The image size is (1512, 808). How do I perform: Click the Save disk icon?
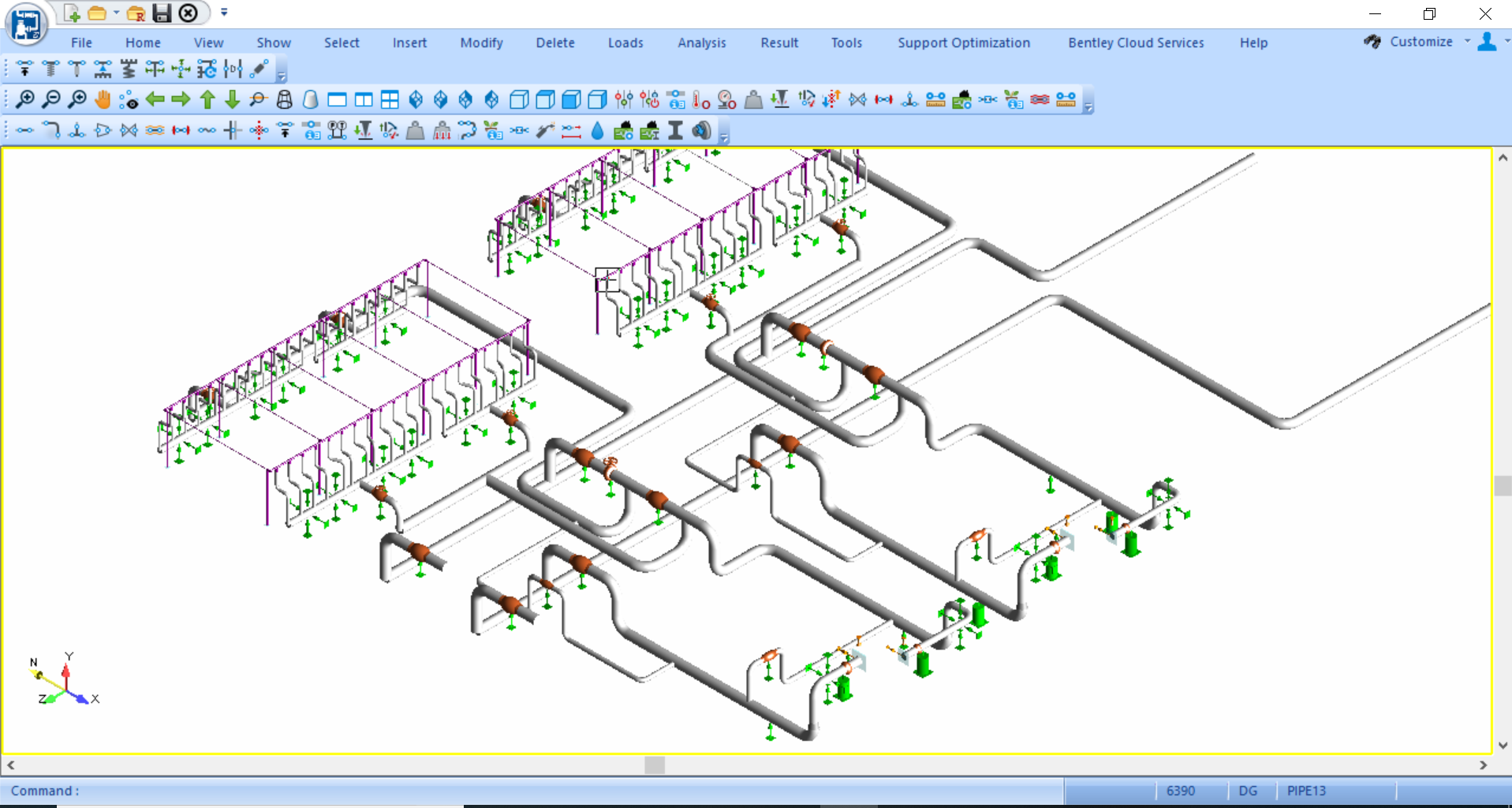pos(162,13)
